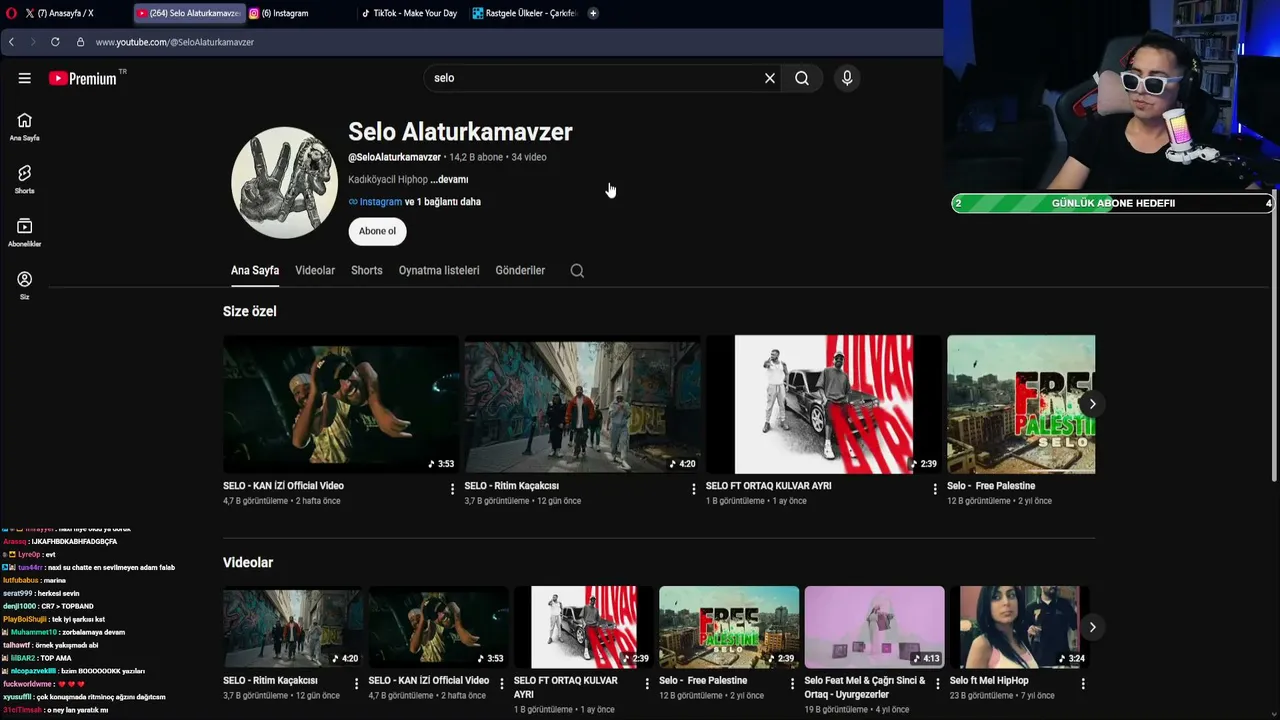Play the Free Palestine thumbnail in Videolar row
The height and width of the screenshot is (720, 1280).
(729, 627)
